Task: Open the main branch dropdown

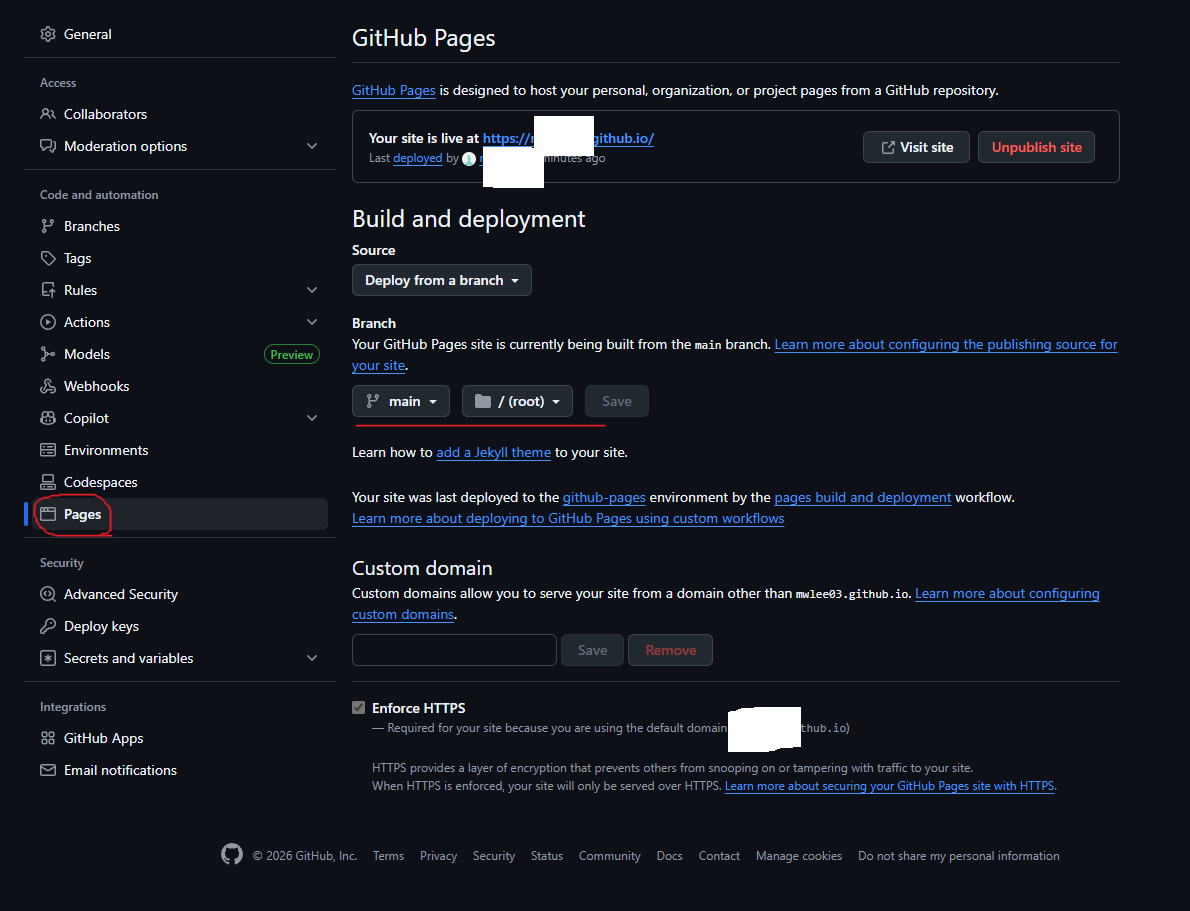Action: tap(401, 401)
